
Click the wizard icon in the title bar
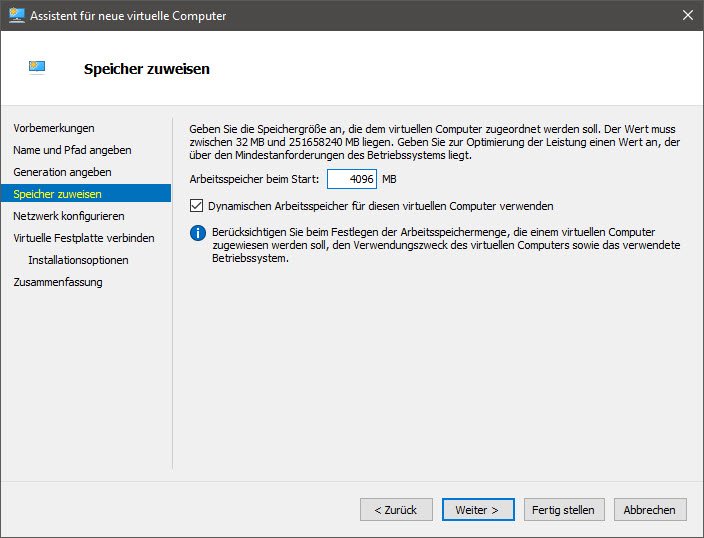coord(16,16)
